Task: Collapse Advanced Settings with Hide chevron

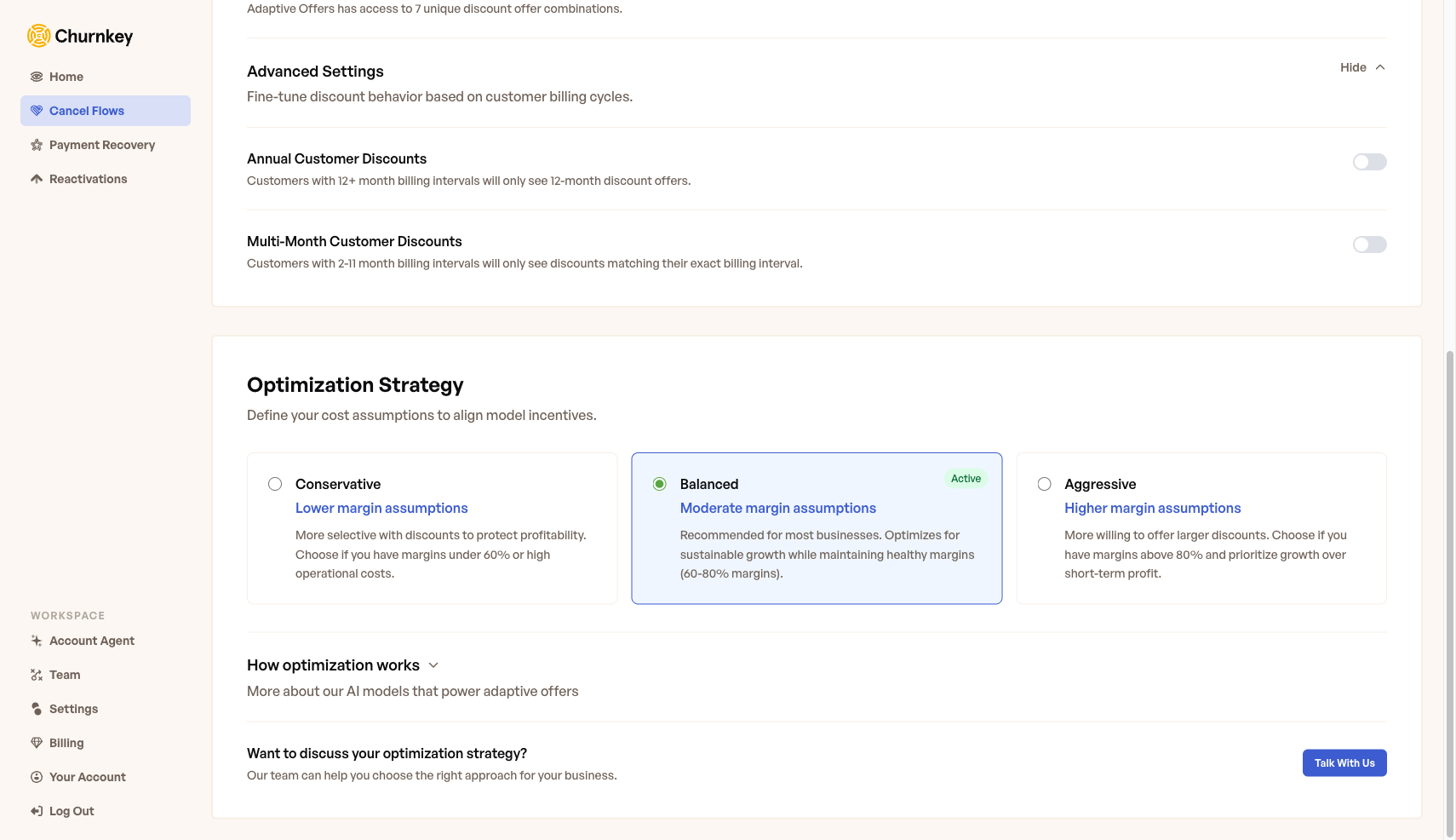Action: pos(1379,67)
